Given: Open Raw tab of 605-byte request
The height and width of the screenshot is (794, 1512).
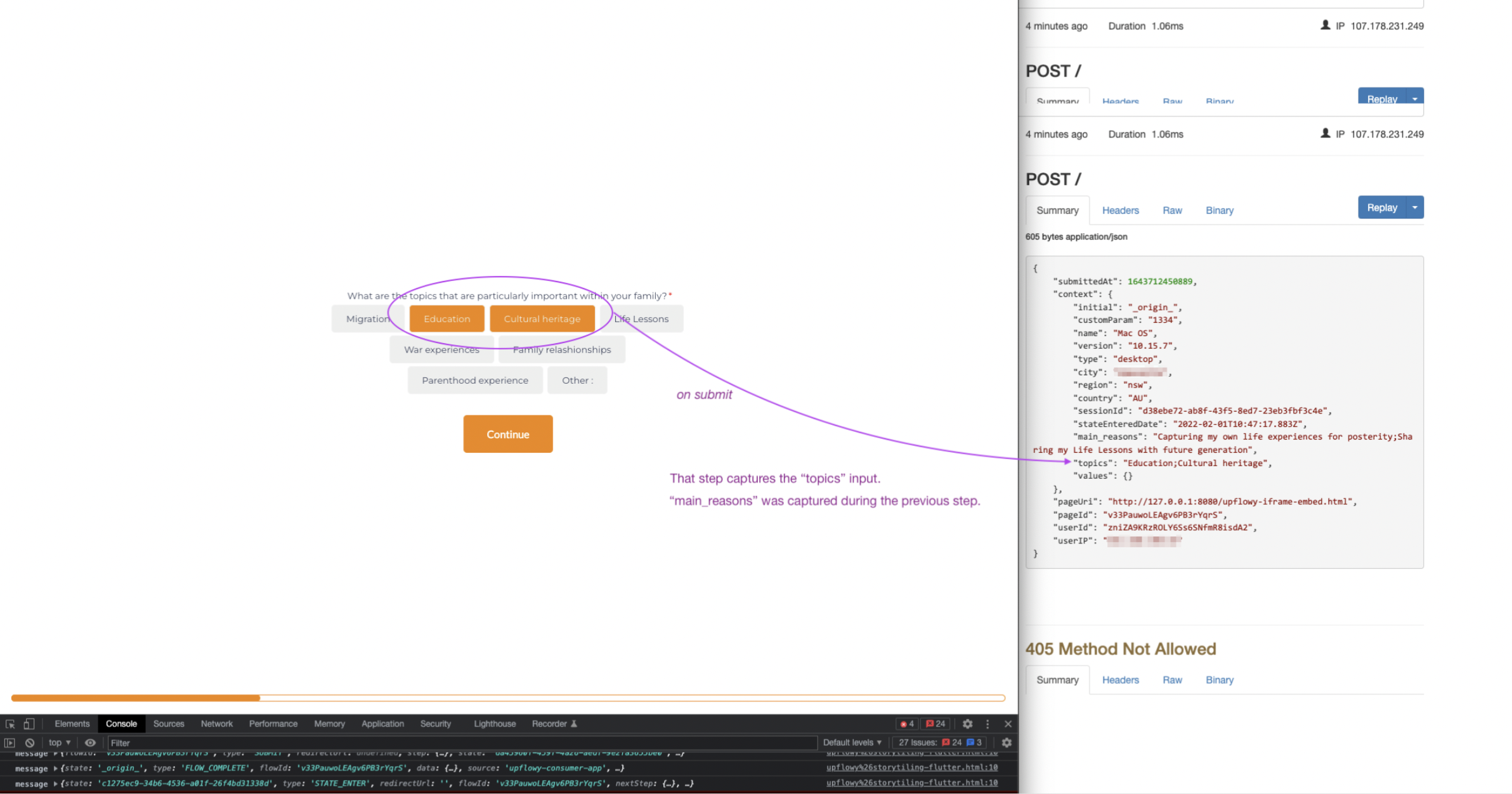Looking at the screenshot, I should click(1172, 211).
